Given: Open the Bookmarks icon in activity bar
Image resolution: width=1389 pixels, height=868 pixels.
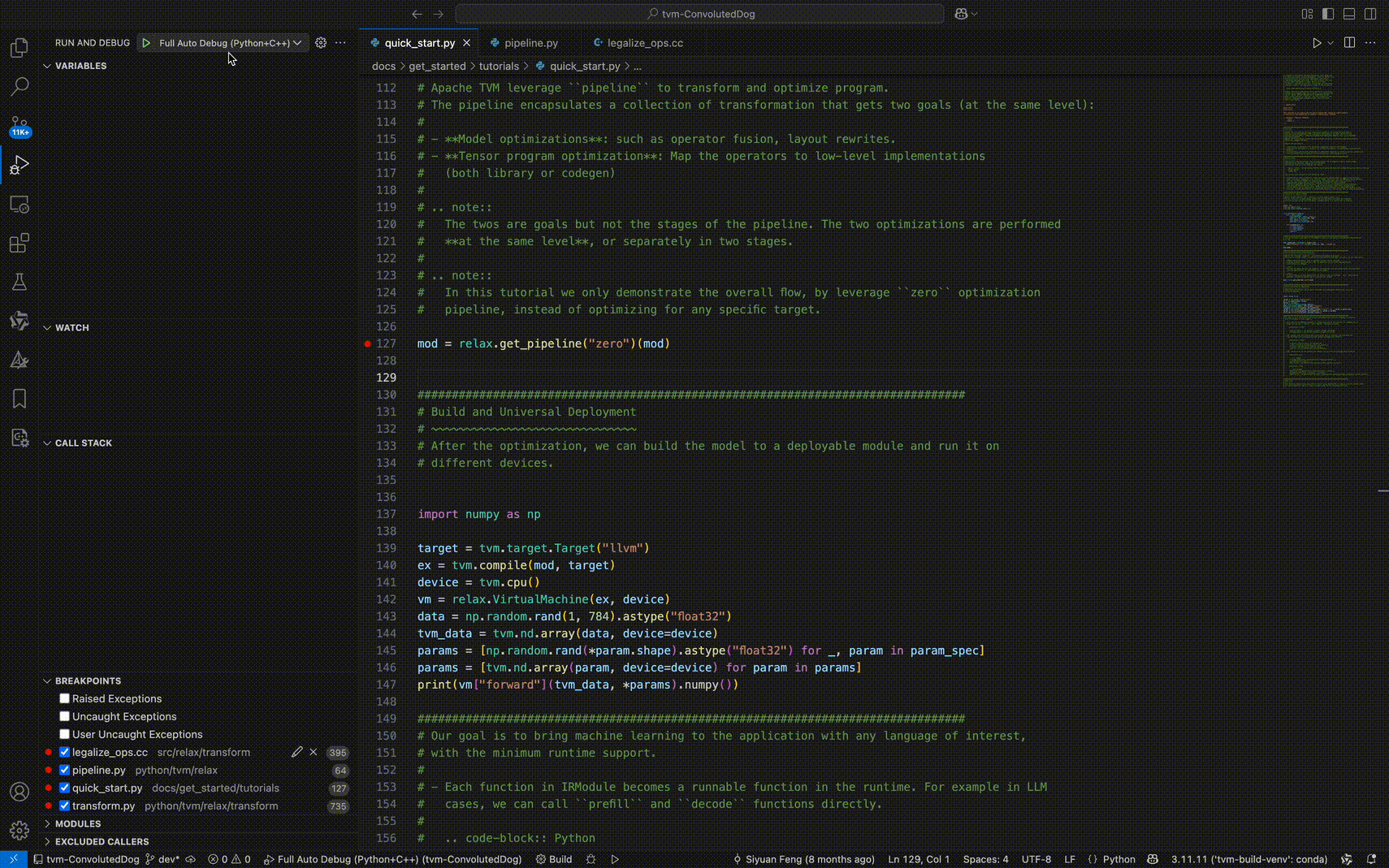Looking at the screenshot, I should [x=19, y=399].
